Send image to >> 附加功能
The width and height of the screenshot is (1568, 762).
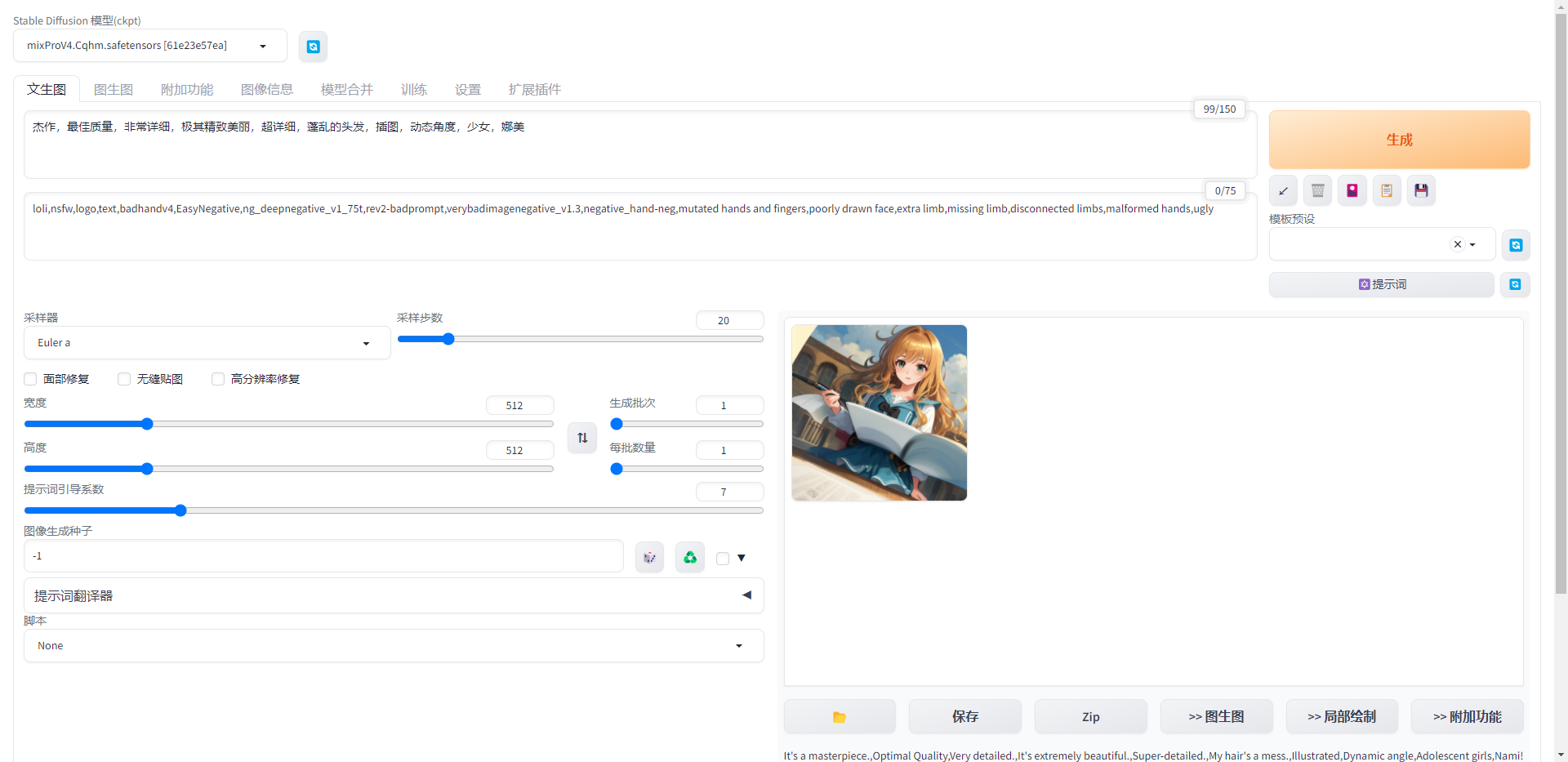pyautogui.click(x=1468, y=717)
